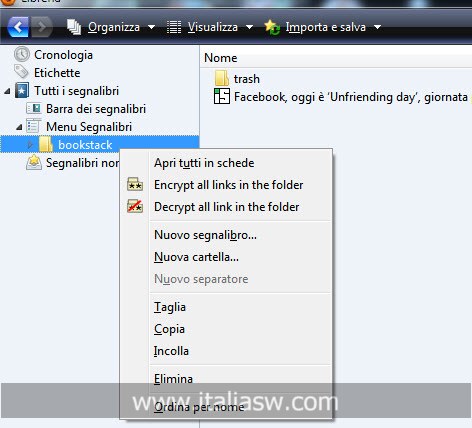Choose Copia in the context menu
The image size is (472, 428).
169,329
